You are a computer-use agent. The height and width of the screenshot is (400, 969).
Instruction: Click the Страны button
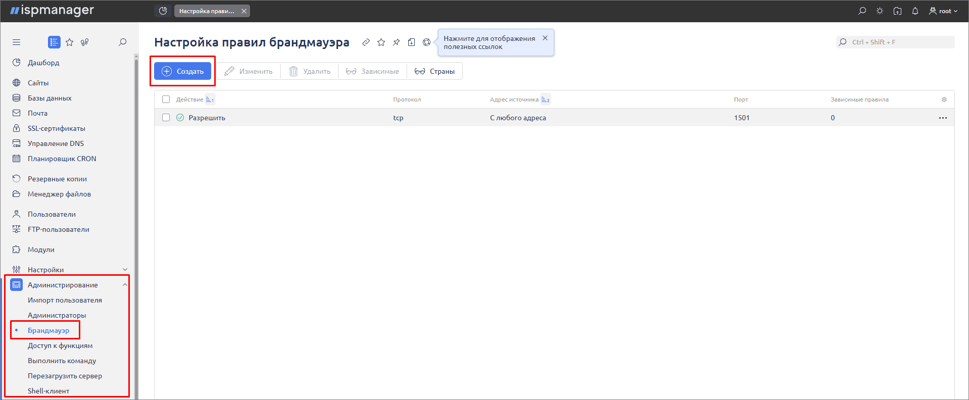[x=435, y=71]
